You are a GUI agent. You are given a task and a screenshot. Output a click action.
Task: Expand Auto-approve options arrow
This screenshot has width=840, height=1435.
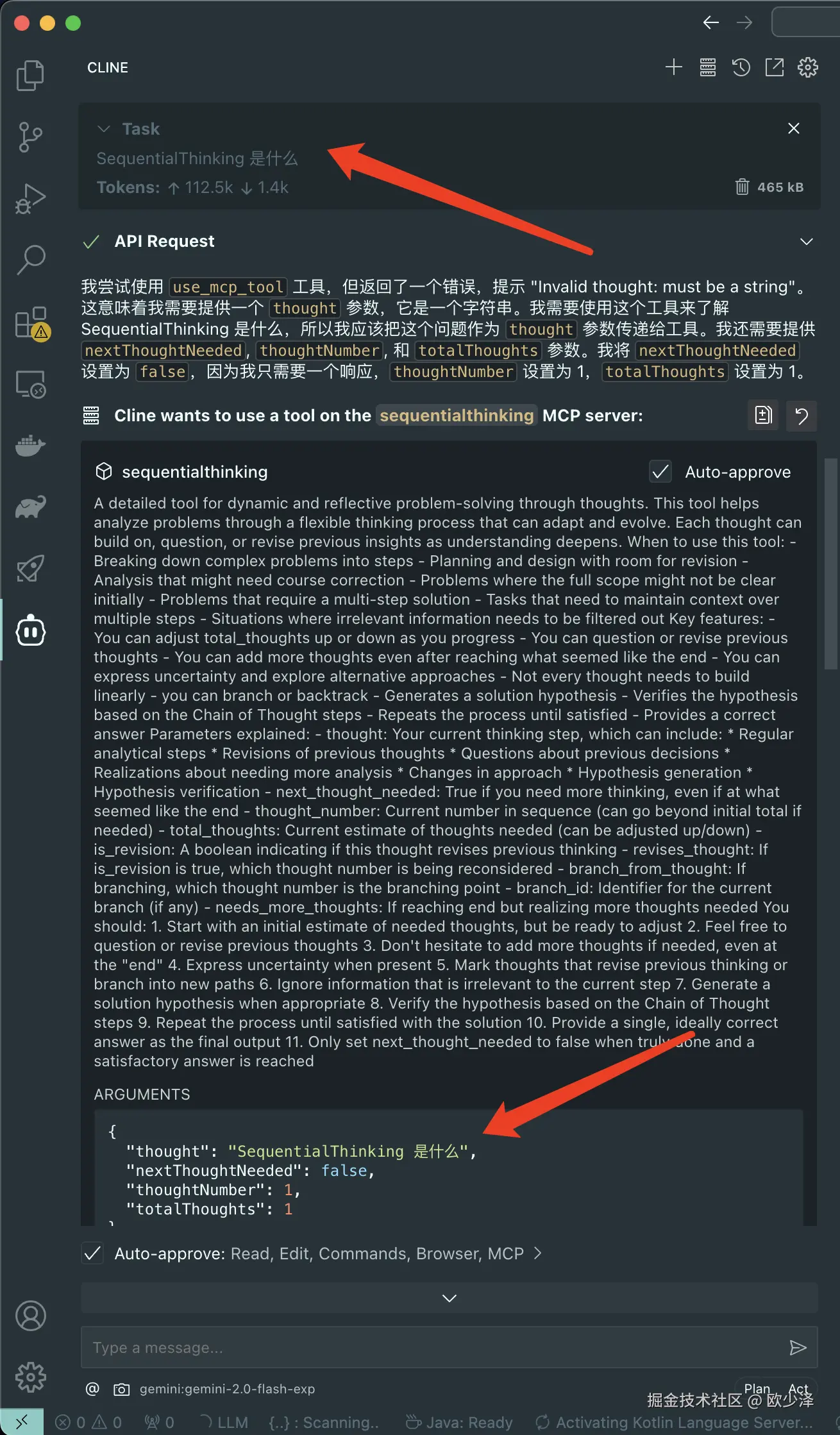click(x=538, y=1253)
